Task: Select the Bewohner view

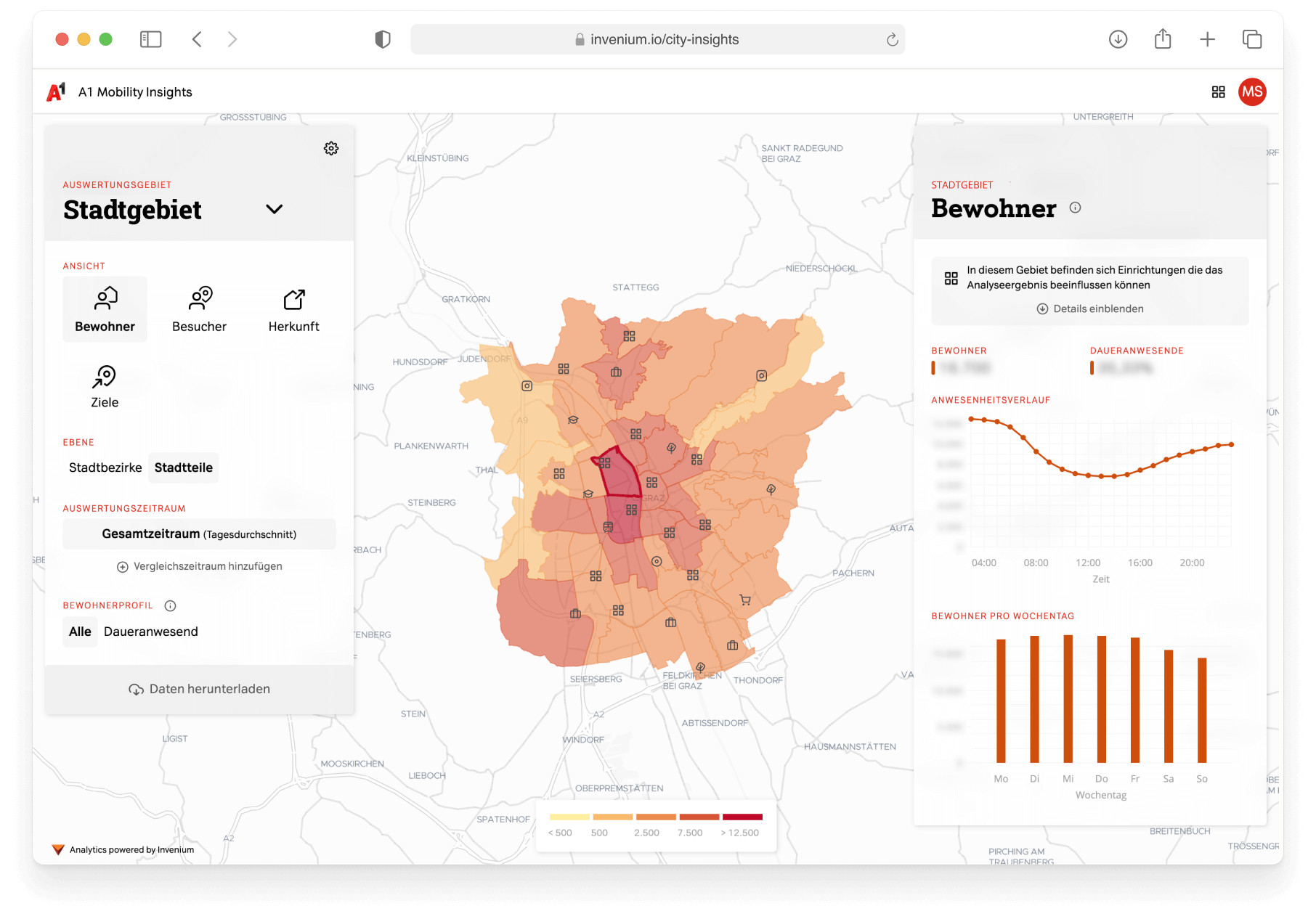Action: click(x=105, y=309)
